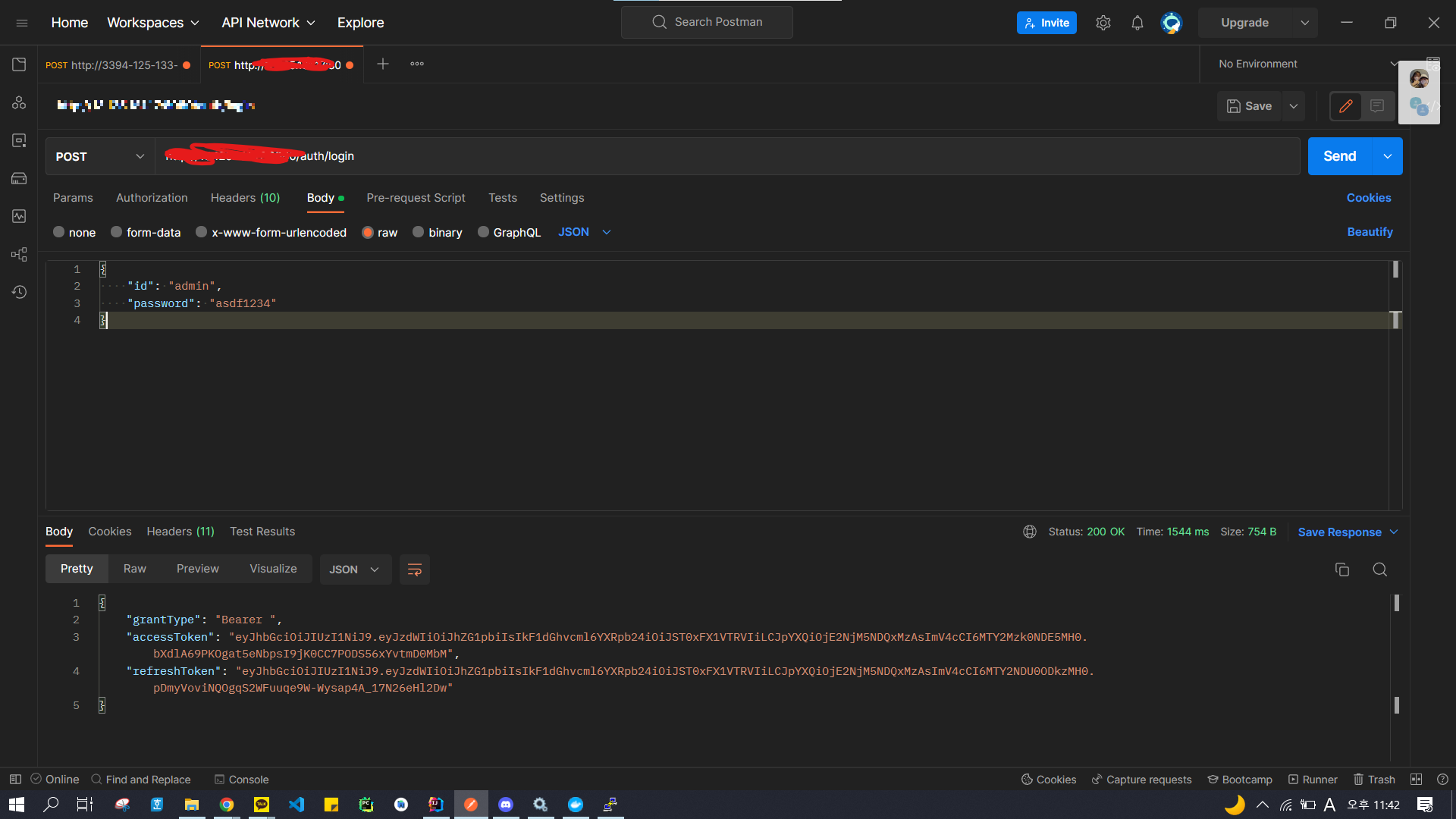Copy the response body with copy icon
The height and width of the screenshot is (819, 1456).
click(x=1341, y=570)
